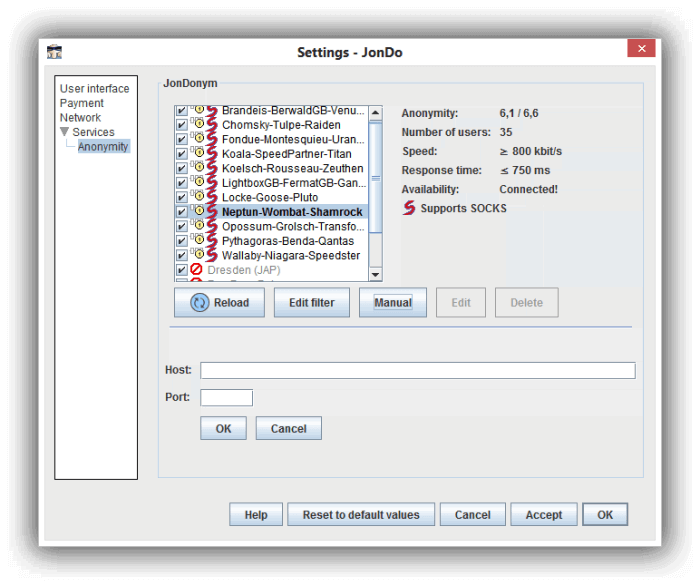Click the JonDo app icon in title bar

[54, 52]
